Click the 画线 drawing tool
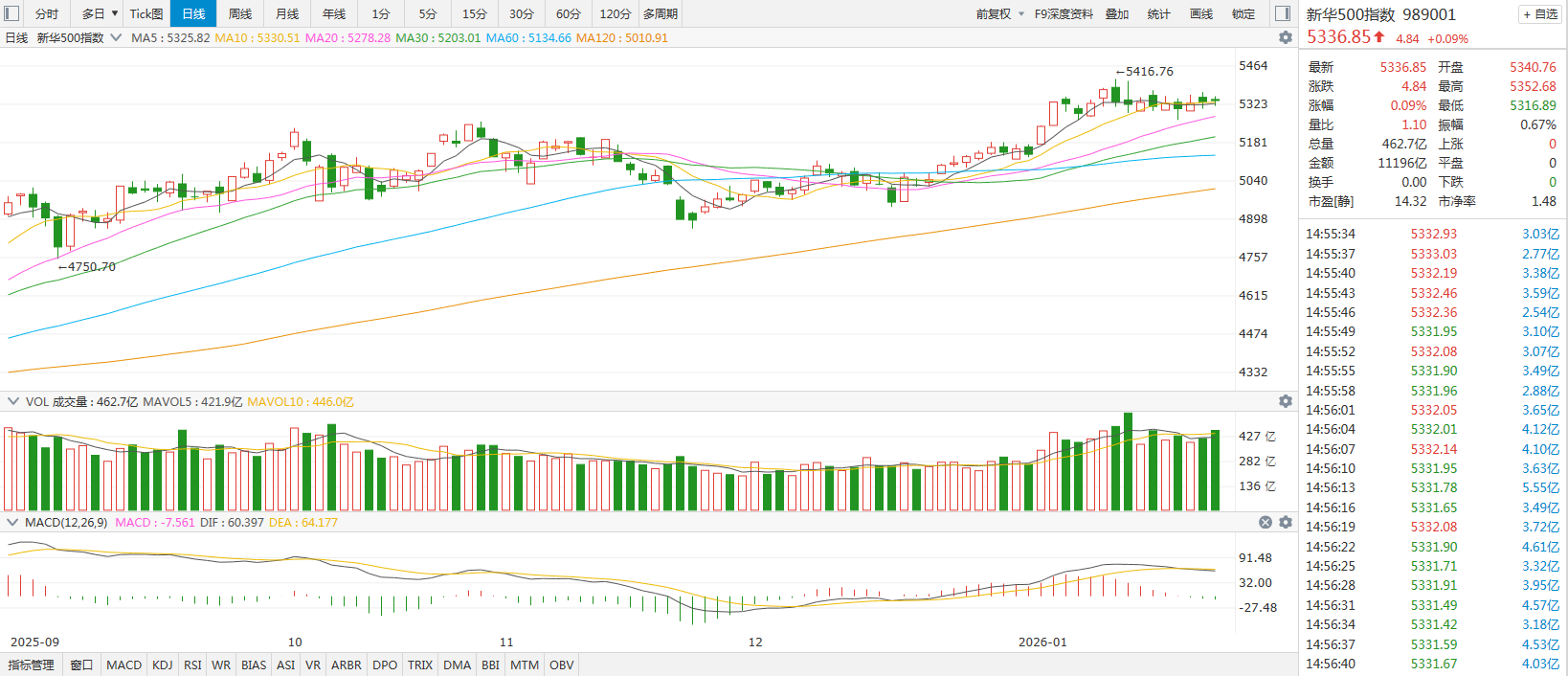The height and width of the screenshot is (676, 1568). click(1201, 13)
